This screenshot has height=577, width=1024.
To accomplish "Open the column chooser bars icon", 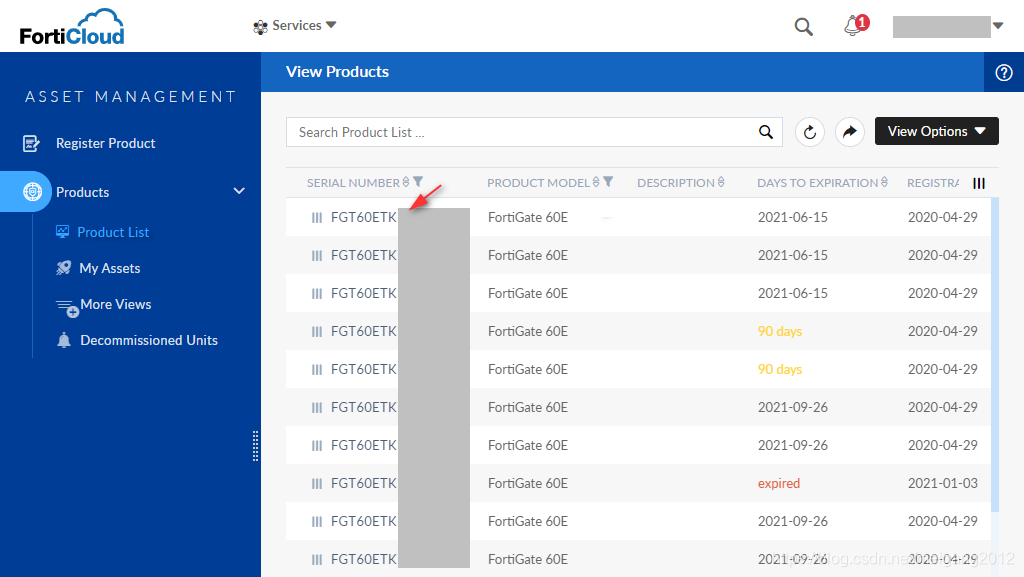I will (978, 183).
